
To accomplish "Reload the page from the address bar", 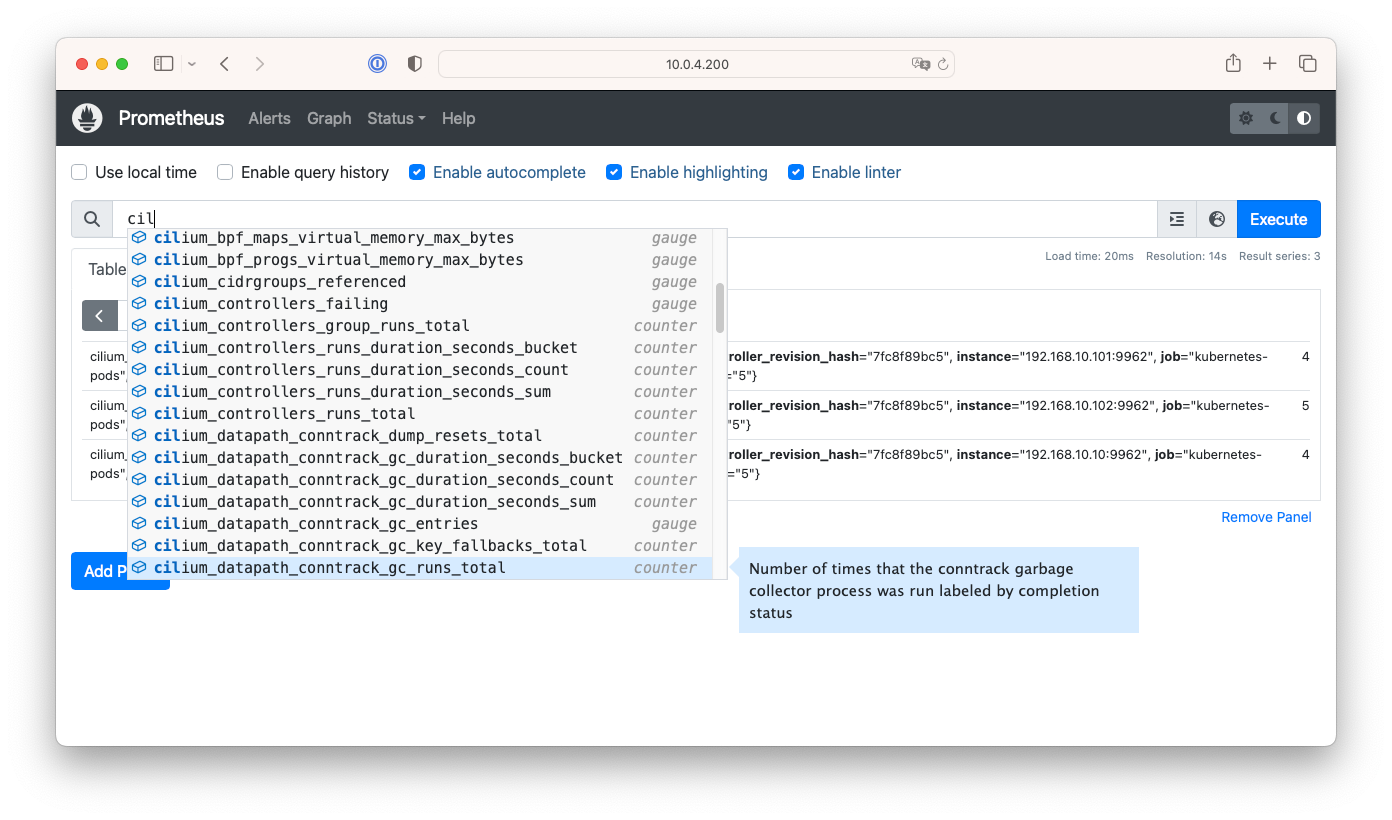I will (x=942, y=64).
